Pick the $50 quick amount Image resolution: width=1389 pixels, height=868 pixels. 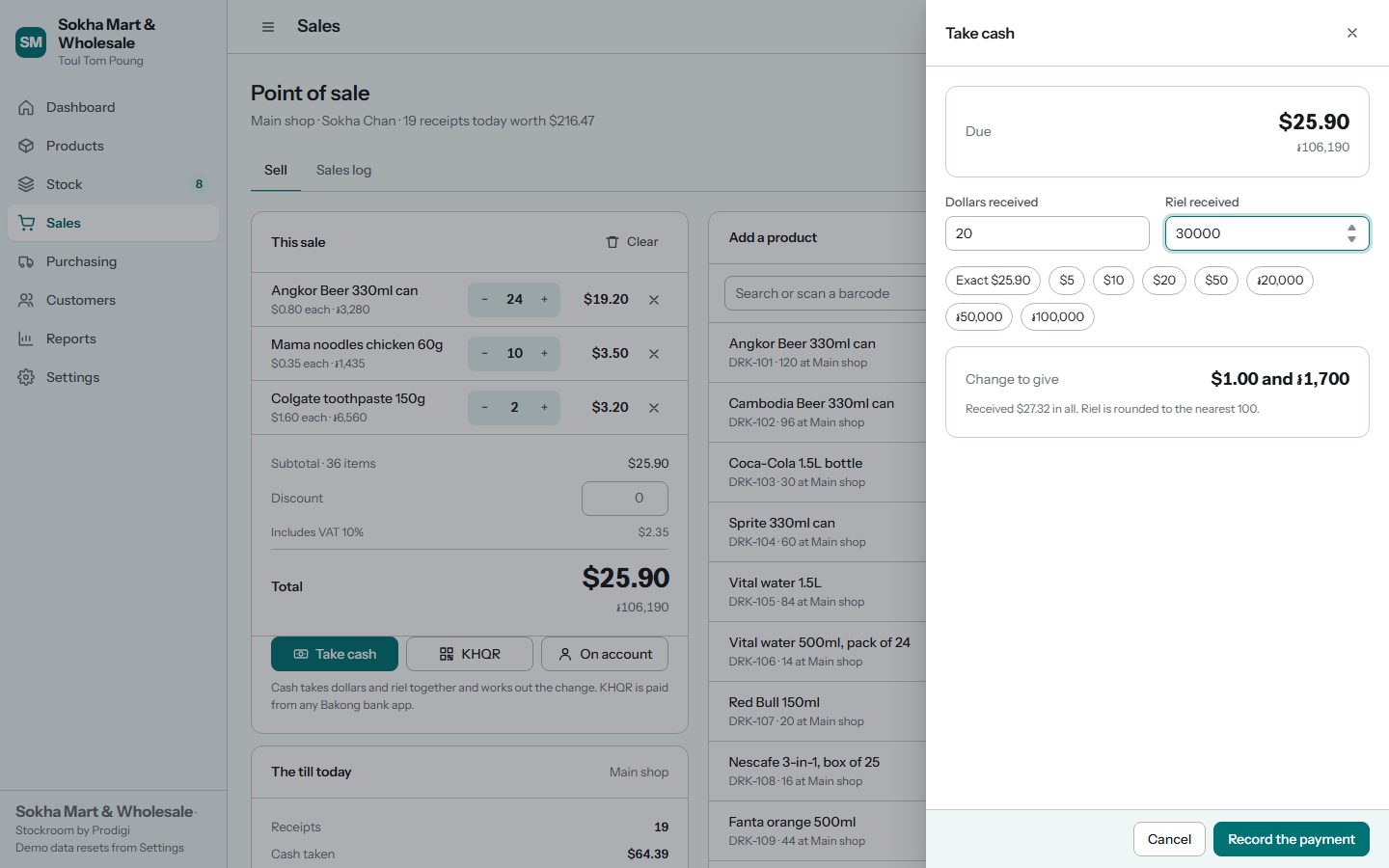pyautogui.click(x=1216, y=281)
